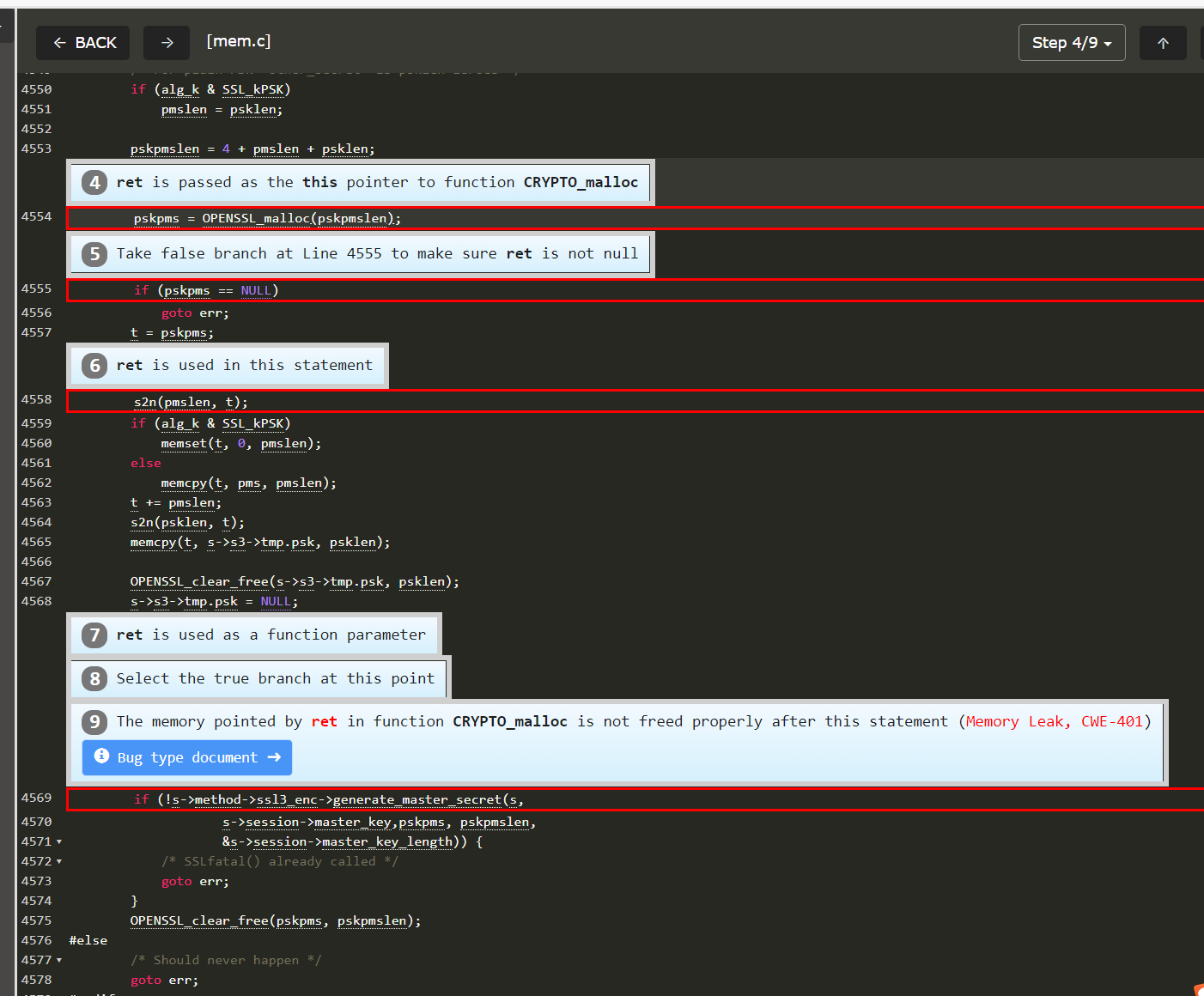Select step 8 annotation 'Select the true branch'

coord(258,679)
